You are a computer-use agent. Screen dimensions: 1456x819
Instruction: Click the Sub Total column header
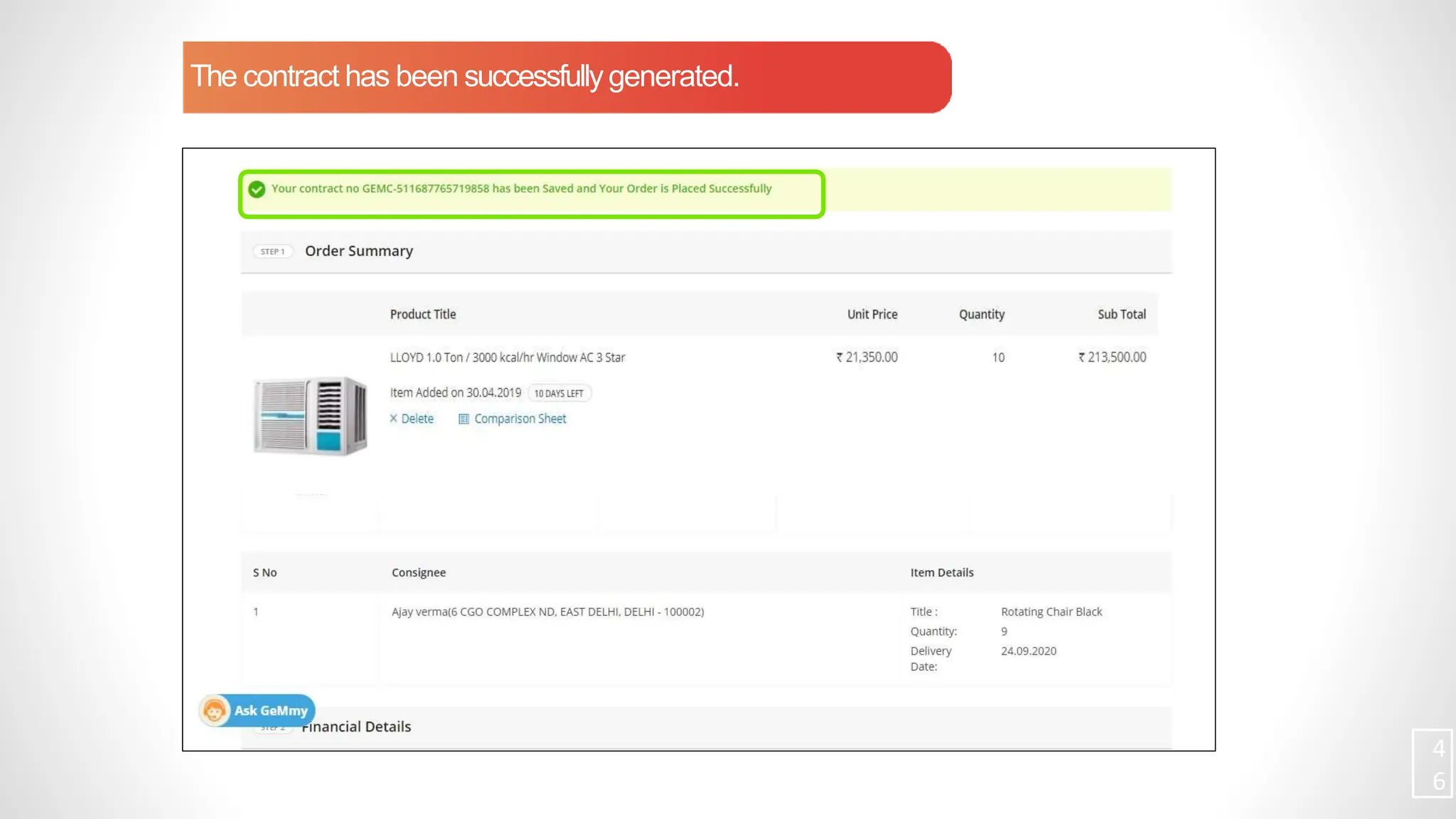[1121, 314]
